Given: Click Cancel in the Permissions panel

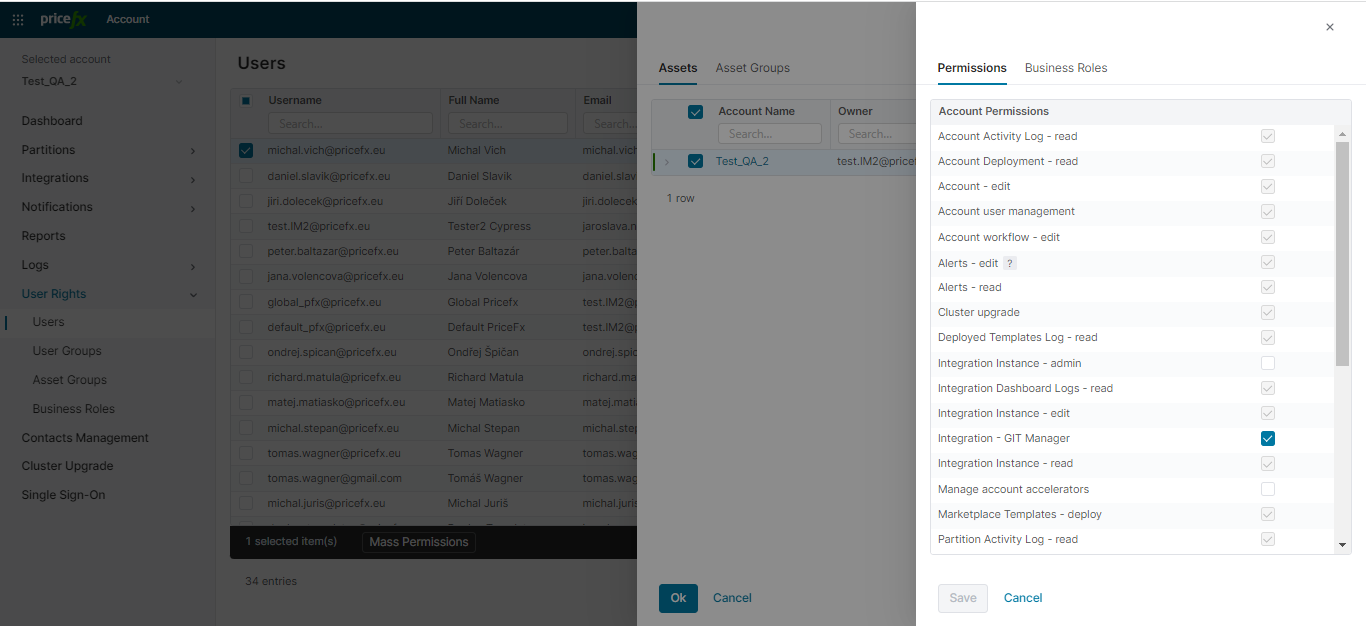Looking at the screenshot, I should (x=1022, y=598).
